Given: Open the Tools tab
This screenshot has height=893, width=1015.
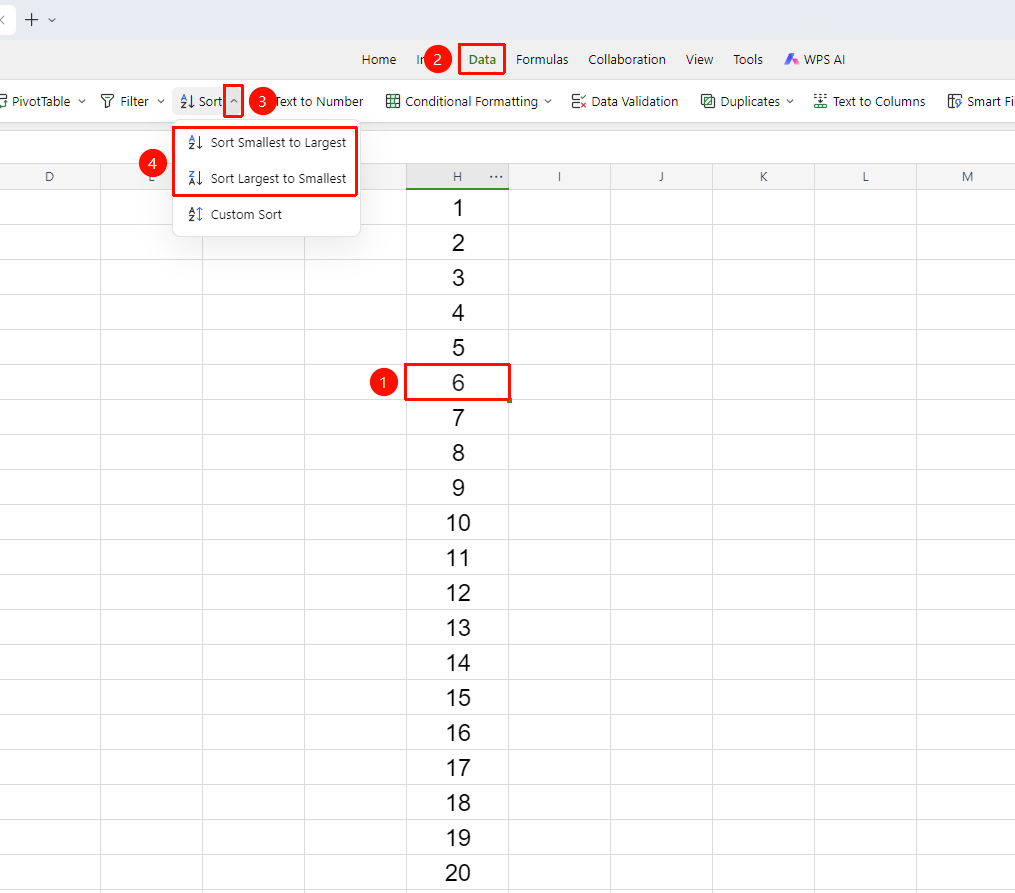Looking at the screenshot, I should point(748,60).
